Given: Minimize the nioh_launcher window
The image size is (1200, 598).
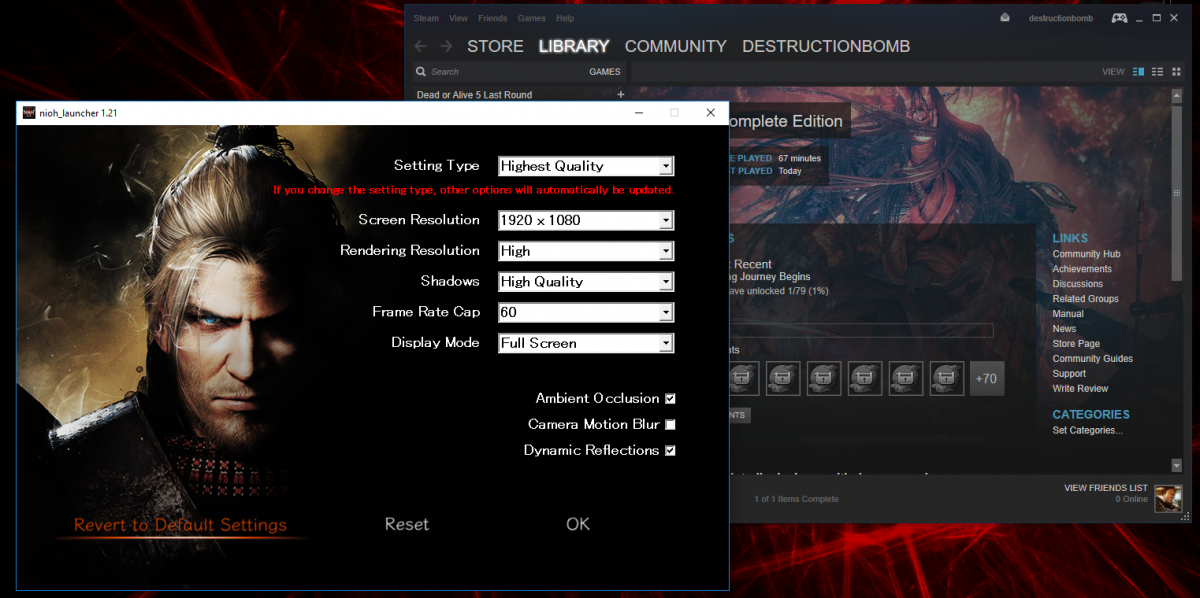Looking at the screenshot, I should (x=639, y=113).
